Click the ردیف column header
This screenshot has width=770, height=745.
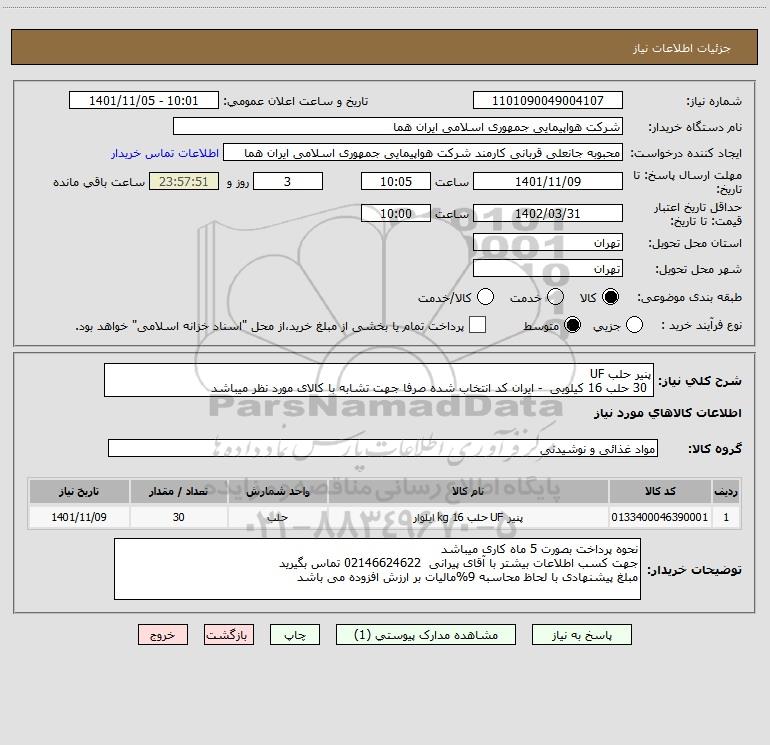726,491
